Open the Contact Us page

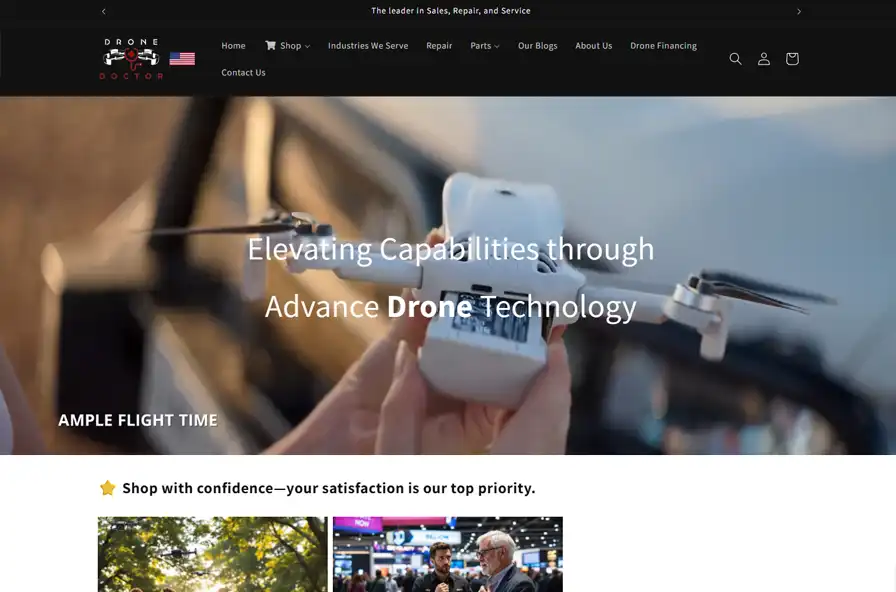243,73
